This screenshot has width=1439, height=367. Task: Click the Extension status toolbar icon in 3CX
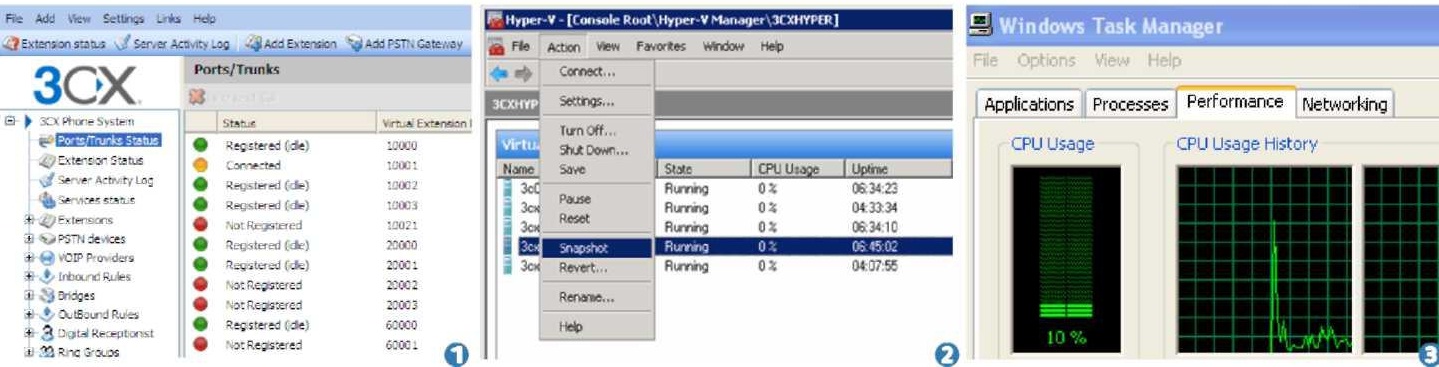12,44
